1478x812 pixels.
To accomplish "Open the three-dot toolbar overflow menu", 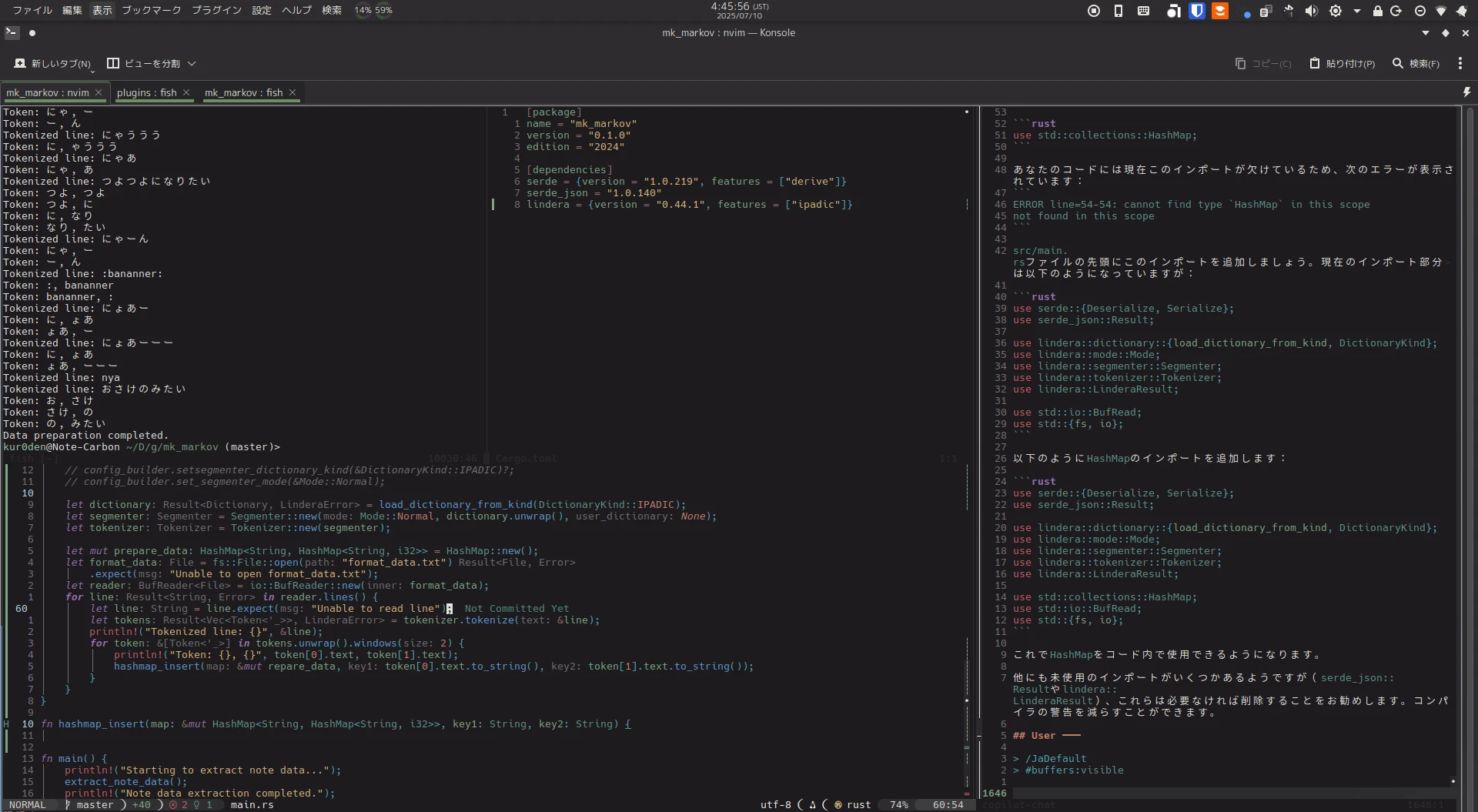I will (x=1460, y=63).
